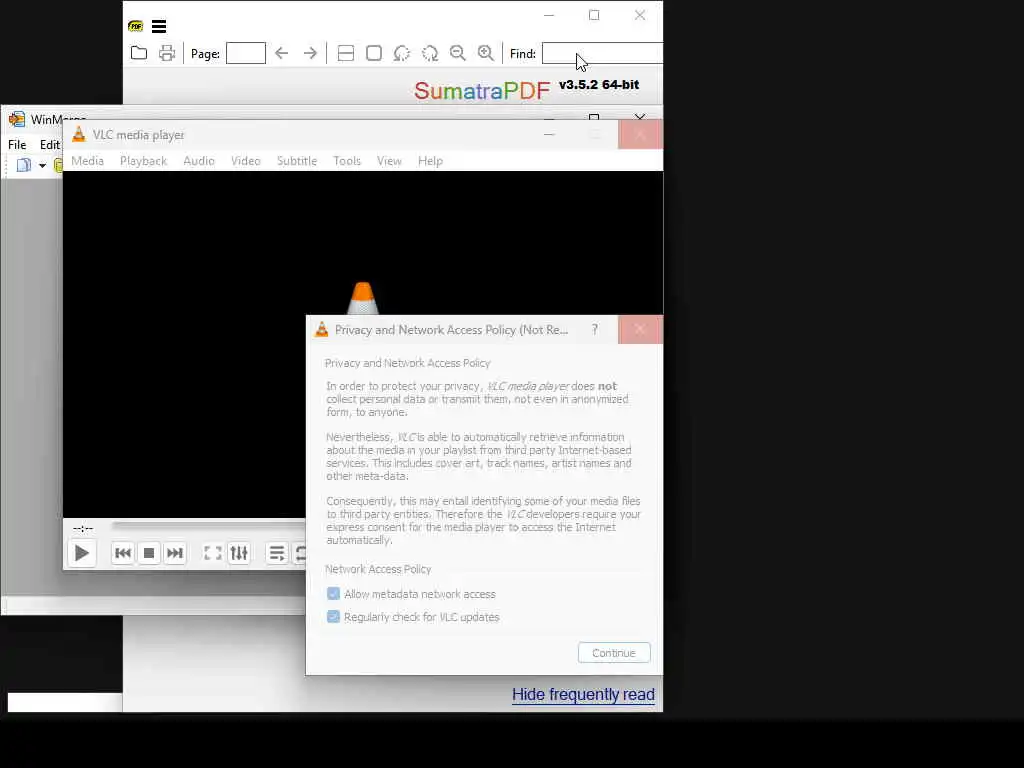Click the VLC seek progress bar
Screen dimensions: 1024x768
(208, 525)
